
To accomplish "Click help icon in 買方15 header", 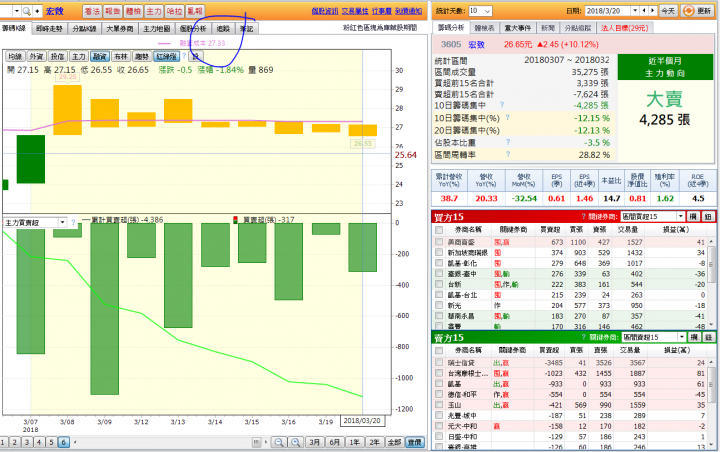I will point(584,216).
